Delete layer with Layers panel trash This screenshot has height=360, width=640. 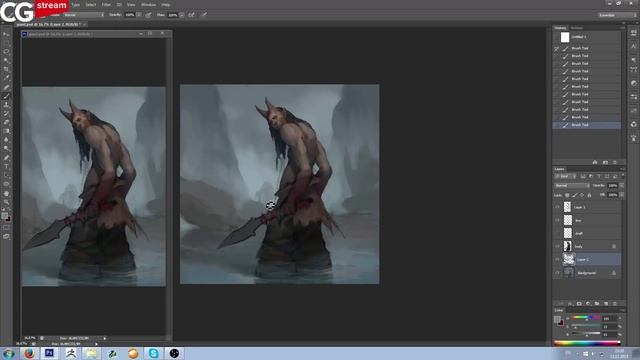pyautogui.click(x=615, y=304)
